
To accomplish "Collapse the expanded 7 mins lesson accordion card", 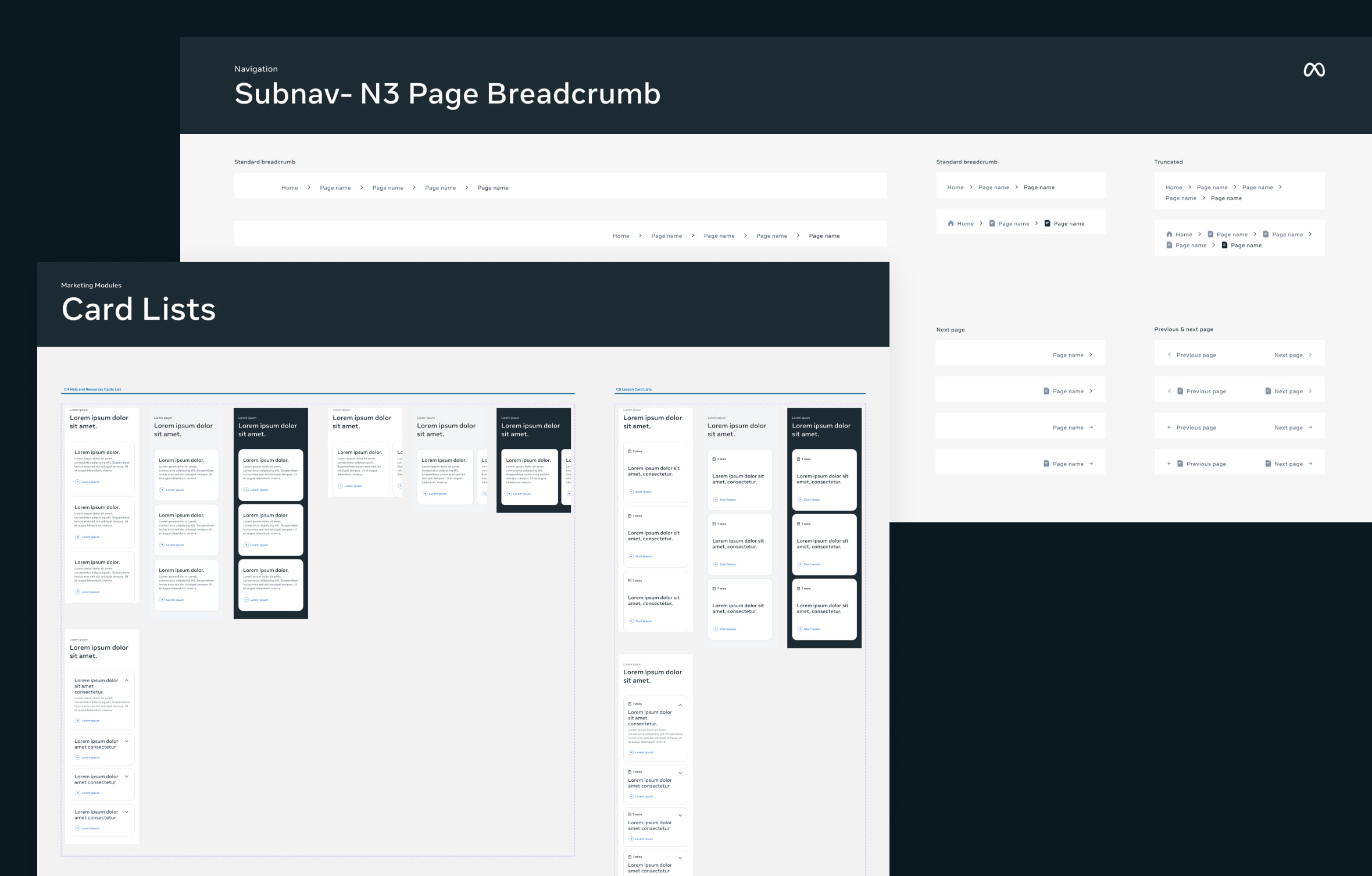I will point(680,705).
